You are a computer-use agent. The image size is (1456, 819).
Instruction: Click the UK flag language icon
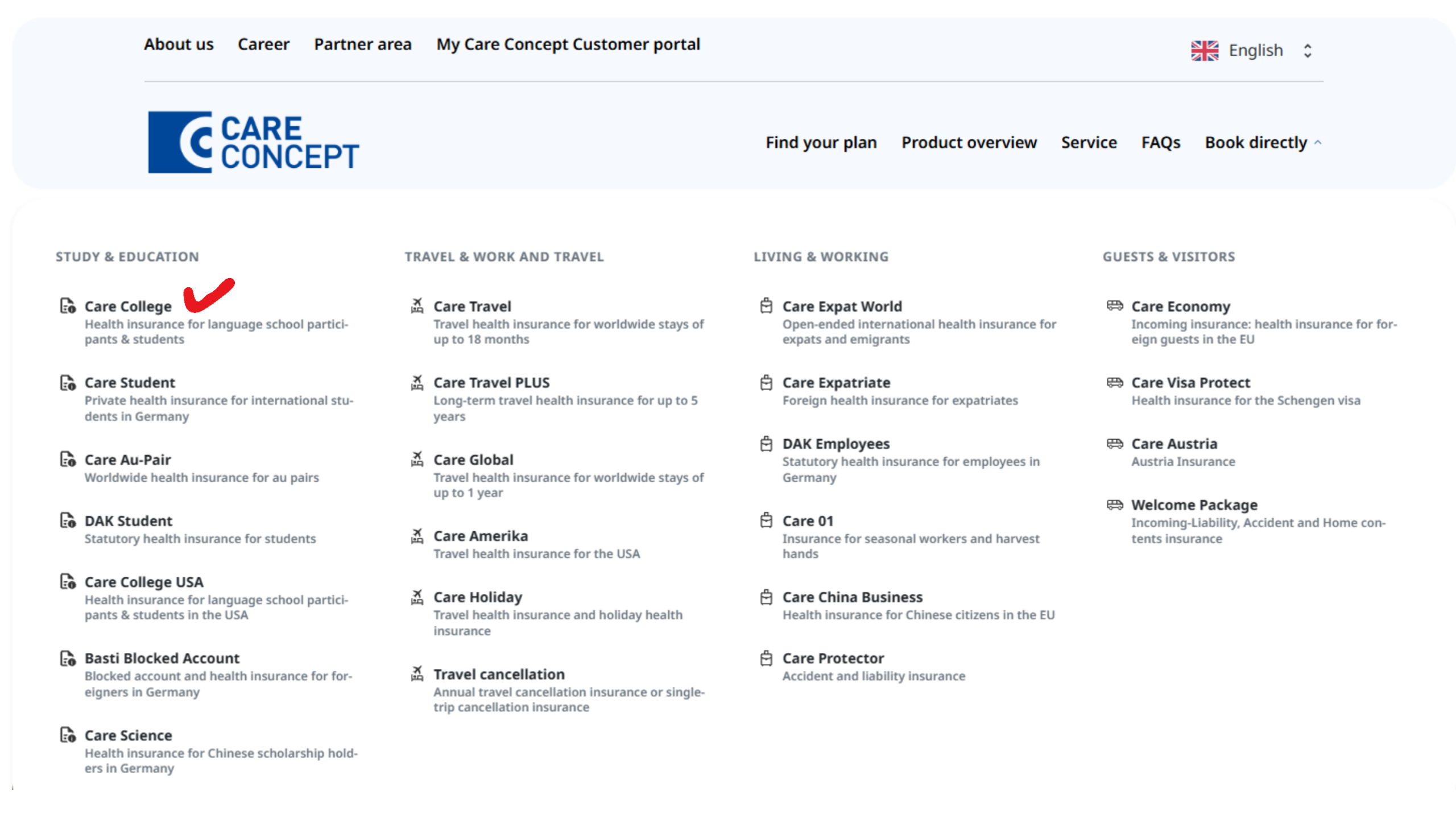click(x=1204, y=51)
